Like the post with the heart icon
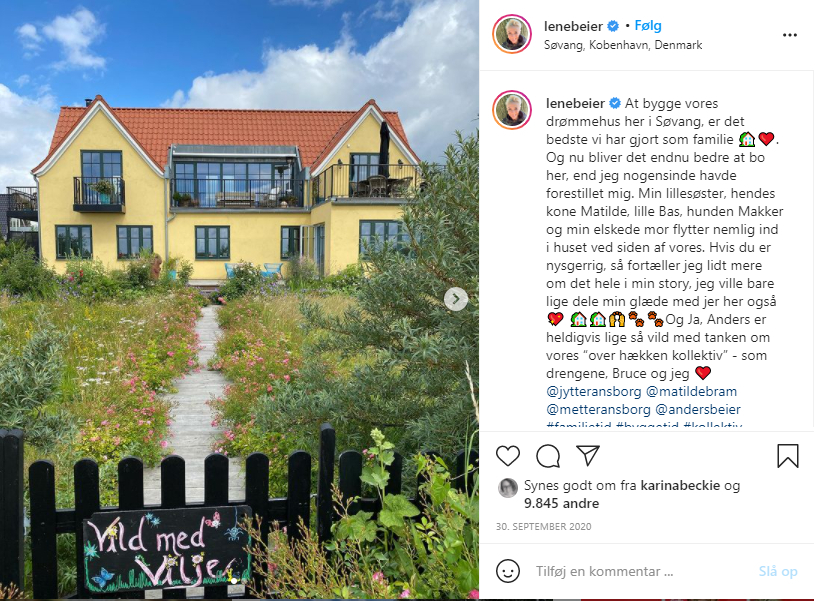 point(508,456)
